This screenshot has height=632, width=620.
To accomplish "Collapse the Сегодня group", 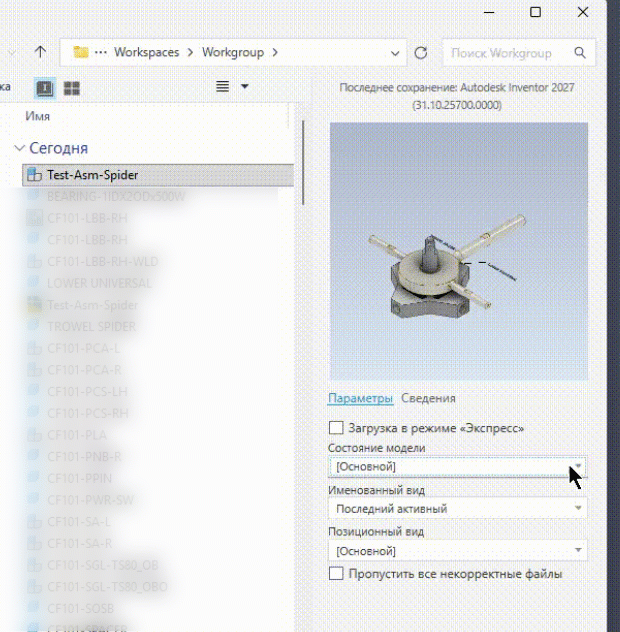I will pyautogui.click(x=19, y=148).
